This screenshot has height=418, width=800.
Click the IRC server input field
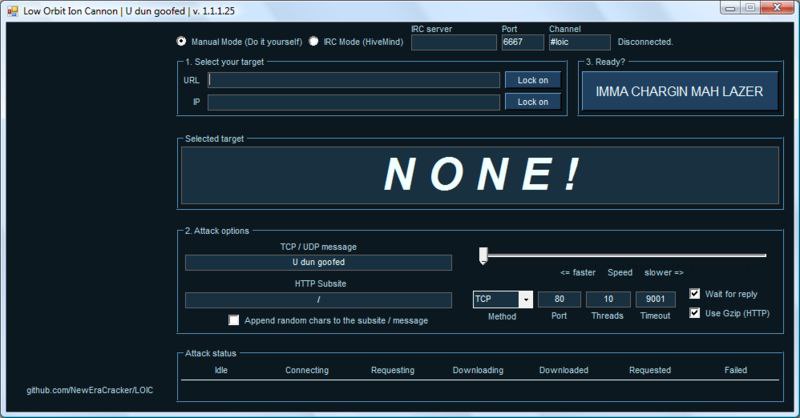point(453,43)
